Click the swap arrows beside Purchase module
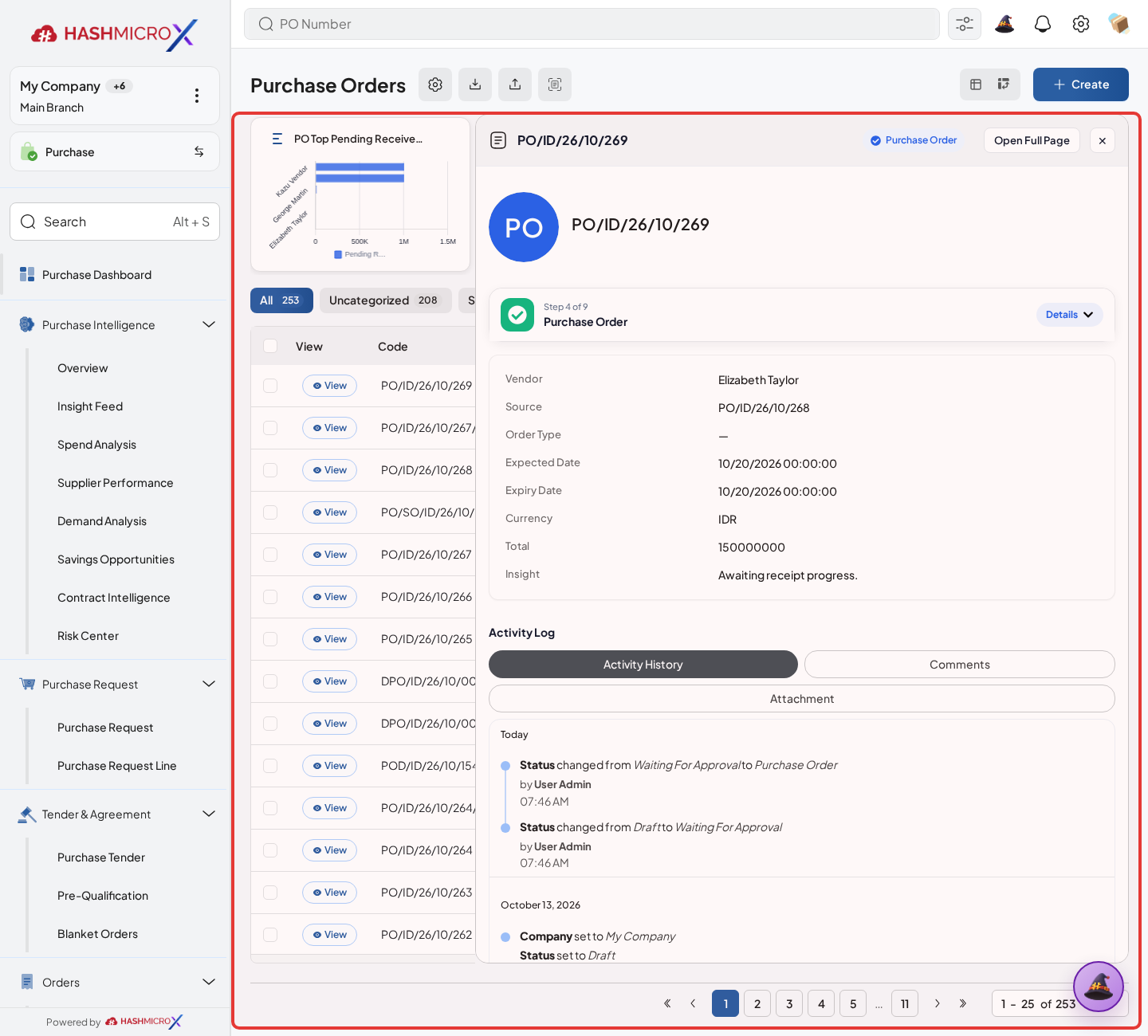 199,151
